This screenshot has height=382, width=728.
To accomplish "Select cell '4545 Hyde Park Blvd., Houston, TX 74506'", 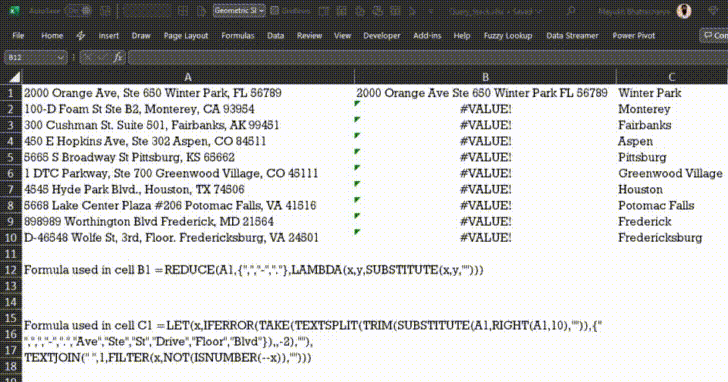I will click(x=188, y=189).
